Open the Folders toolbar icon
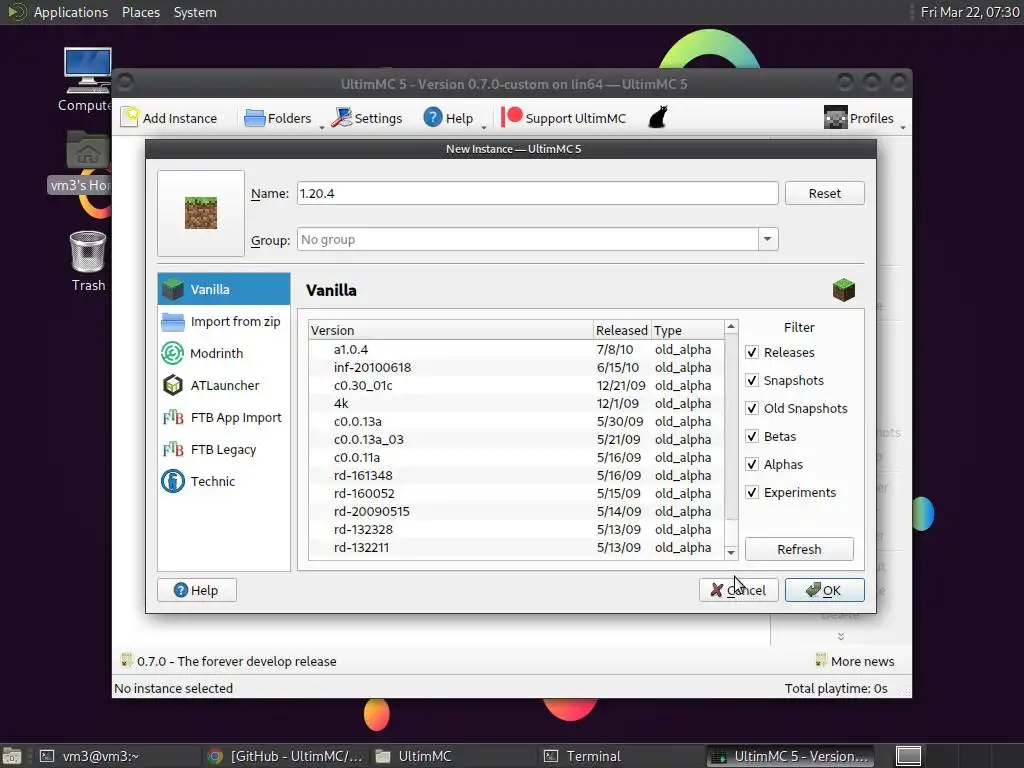The width and height of the screenshot is (1024, 768). coord(254,118)
